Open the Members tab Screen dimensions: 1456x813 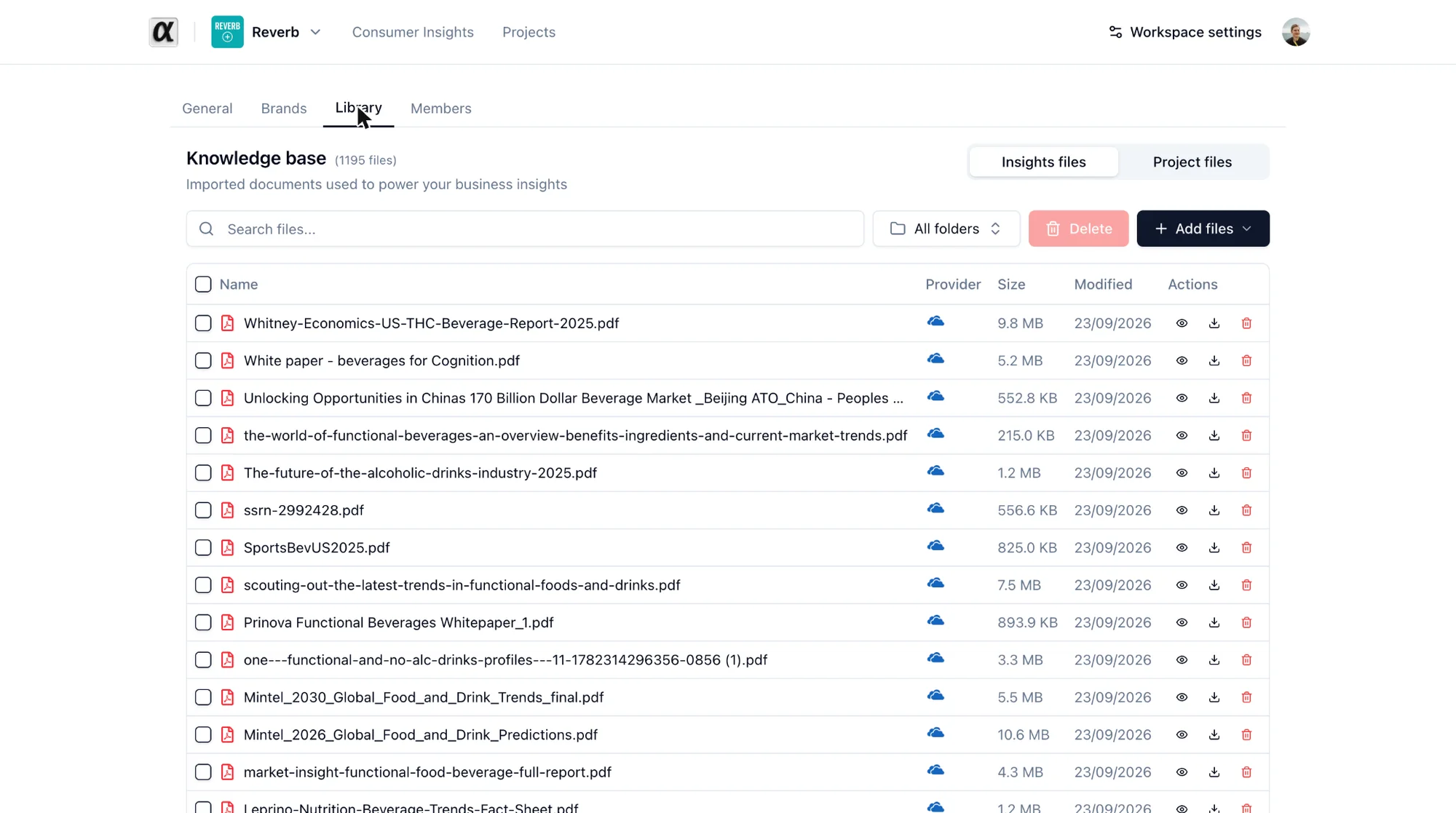(440, 108)
